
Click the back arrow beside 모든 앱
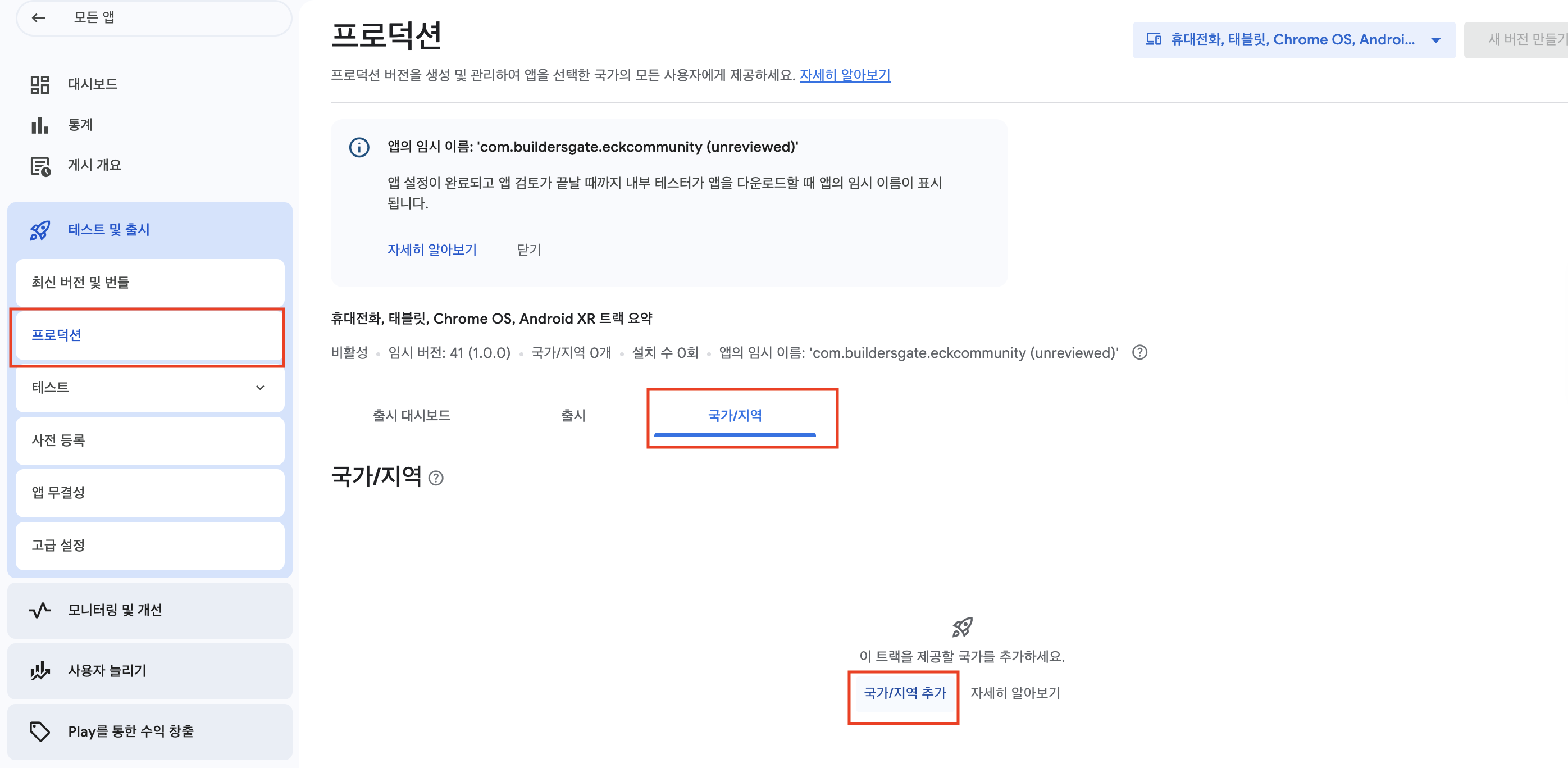coord(39,17)
